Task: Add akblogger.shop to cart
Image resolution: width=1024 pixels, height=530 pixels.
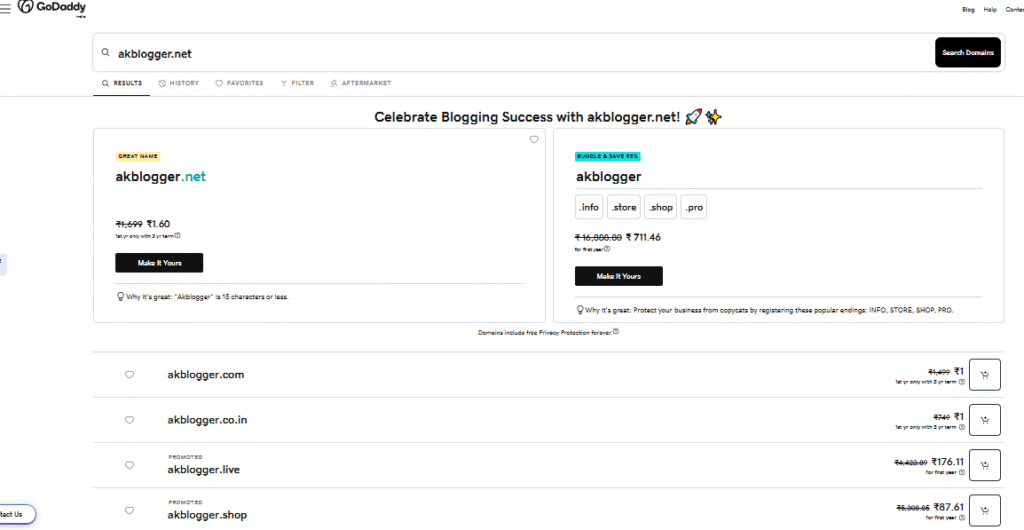Action: point(985,510)
